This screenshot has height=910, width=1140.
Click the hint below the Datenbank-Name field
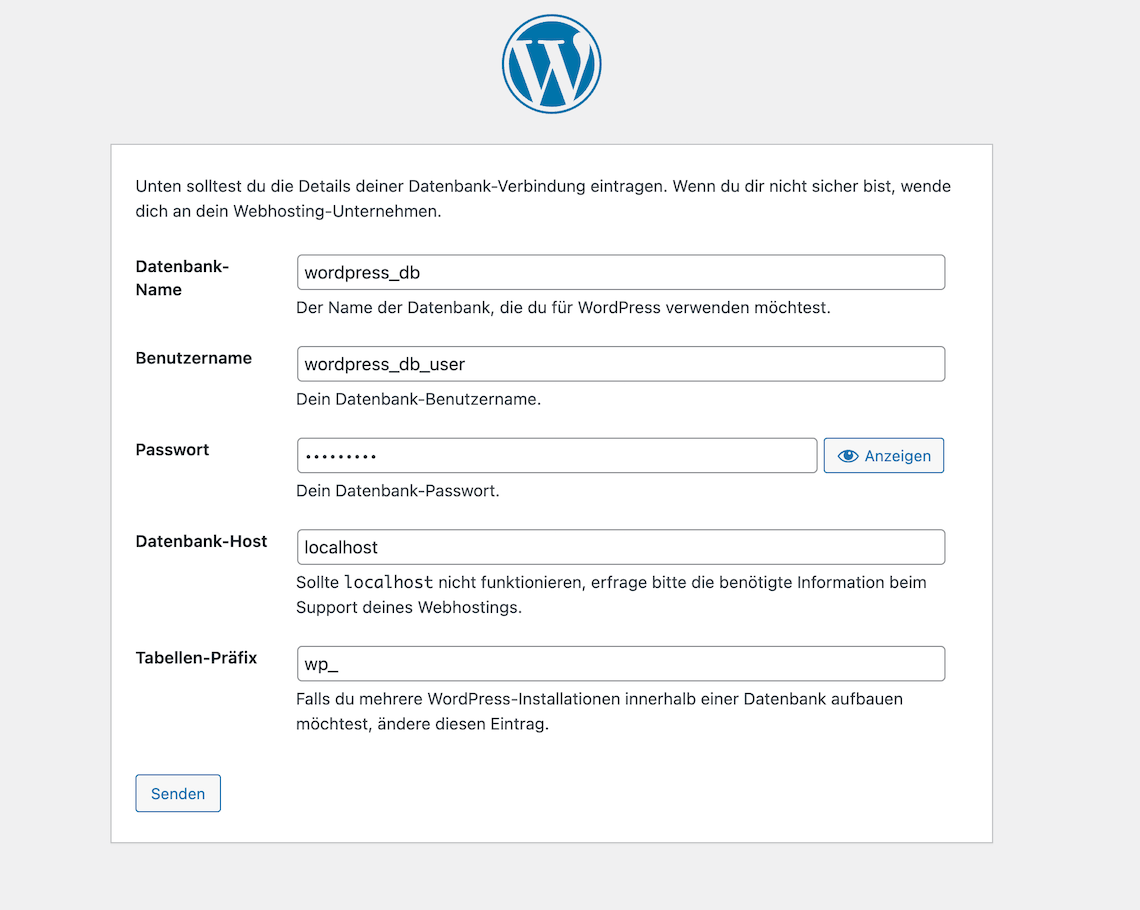(563, 308)
